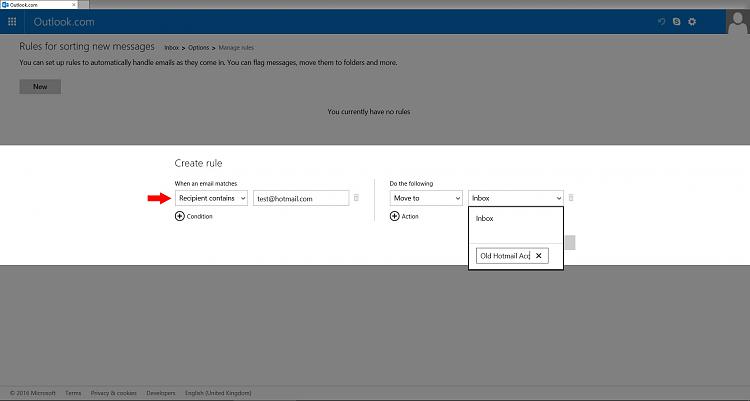Open the Move to action dropdown
Viewport: 750px width, 401px height.
[x=426, y=198]
